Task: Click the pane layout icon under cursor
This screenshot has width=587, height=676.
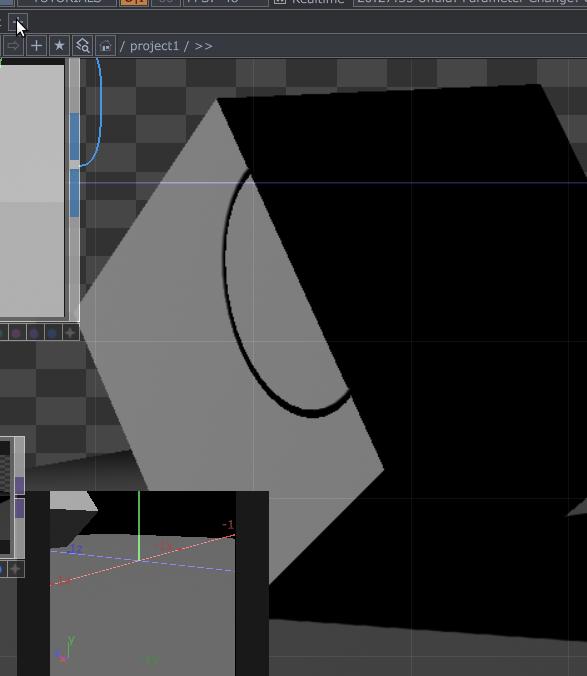Action: (x=18, y=22)
